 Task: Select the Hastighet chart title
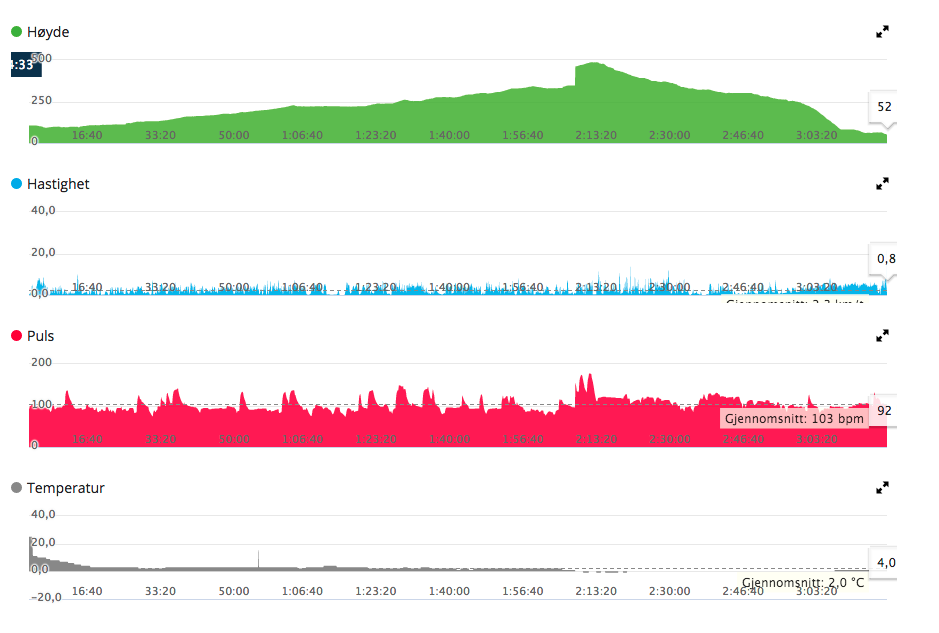coord(58,184)
